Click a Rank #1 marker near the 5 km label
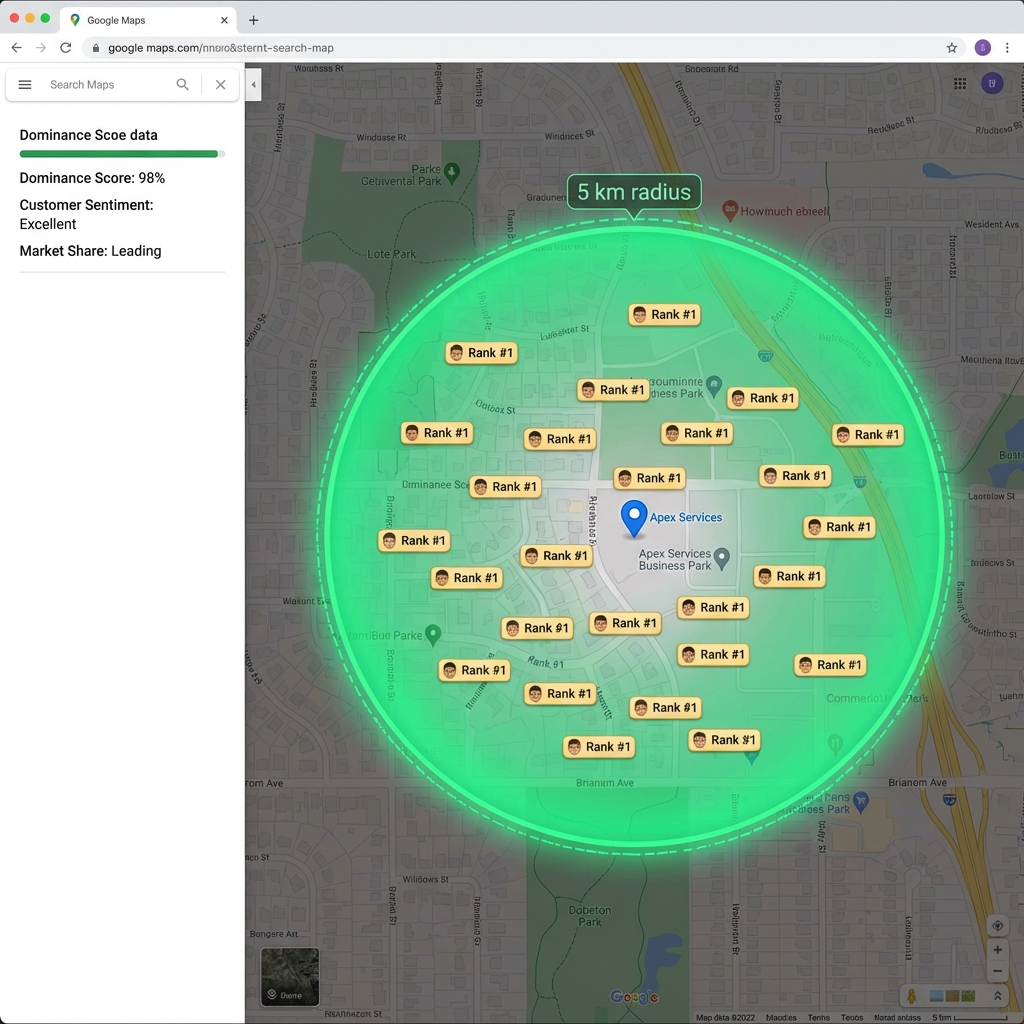 click(664, 314)
